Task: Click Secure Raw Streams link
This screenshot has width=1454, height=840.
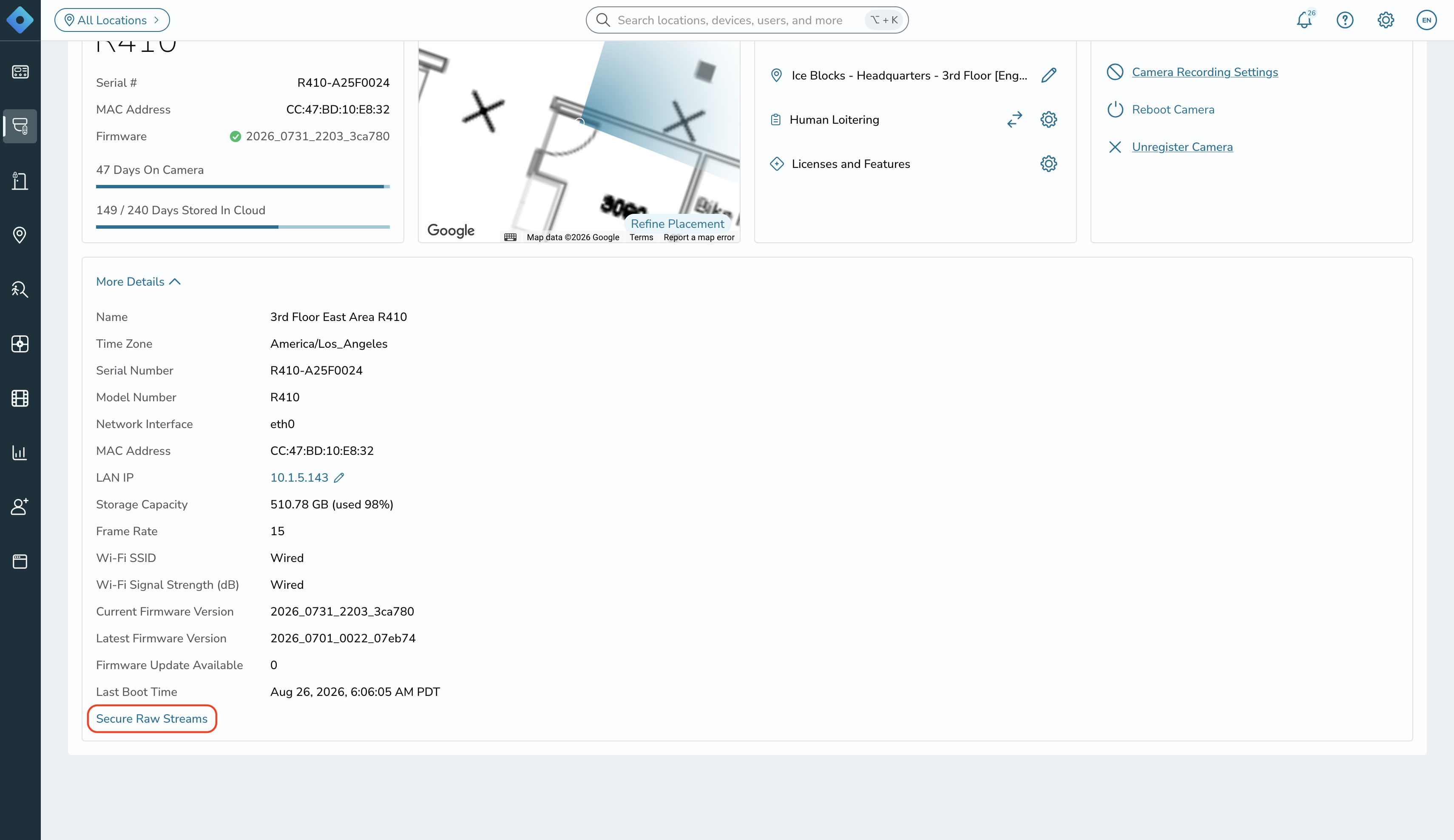Action: 152,719
